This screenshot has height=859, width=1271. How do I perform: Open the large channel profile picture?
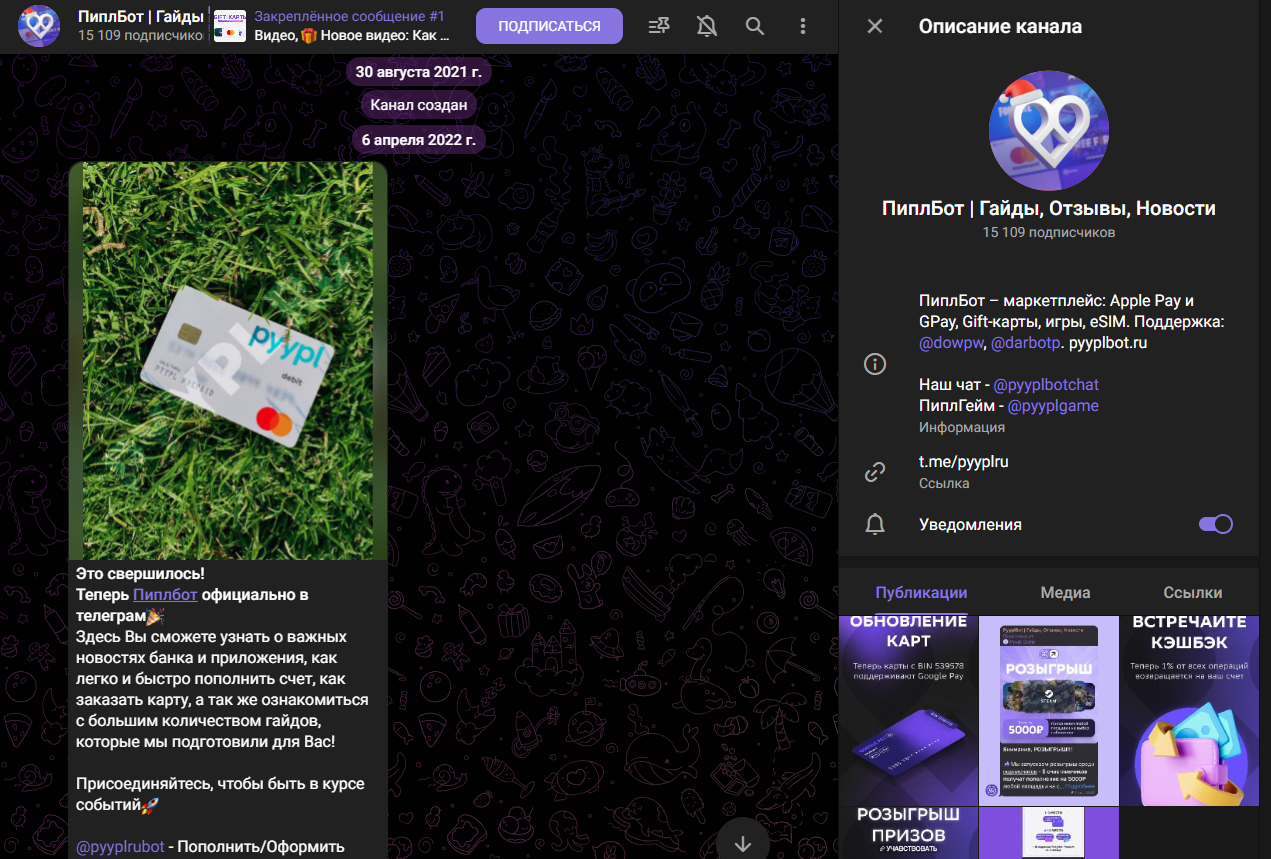coord(1049,130)
